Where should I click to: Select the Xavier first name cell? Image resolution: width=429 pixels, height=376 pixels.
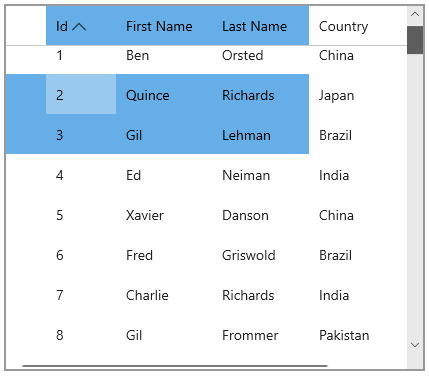click(164, 214)
